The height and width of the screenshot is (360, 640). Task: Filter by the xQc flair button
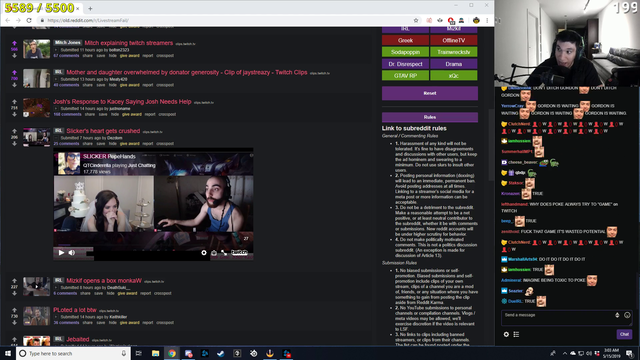point(453,76)
